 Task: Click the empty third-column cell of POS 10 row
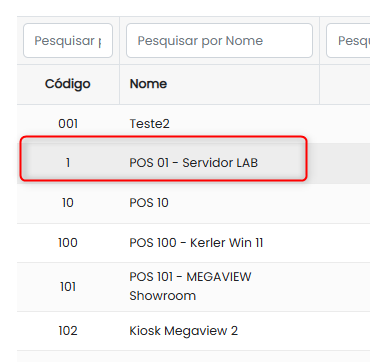(345, 203)
